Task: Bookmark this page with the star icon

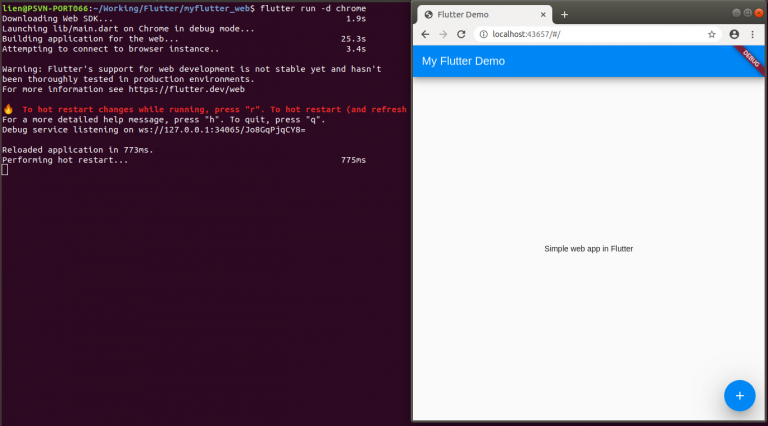Action: point(712,34)
